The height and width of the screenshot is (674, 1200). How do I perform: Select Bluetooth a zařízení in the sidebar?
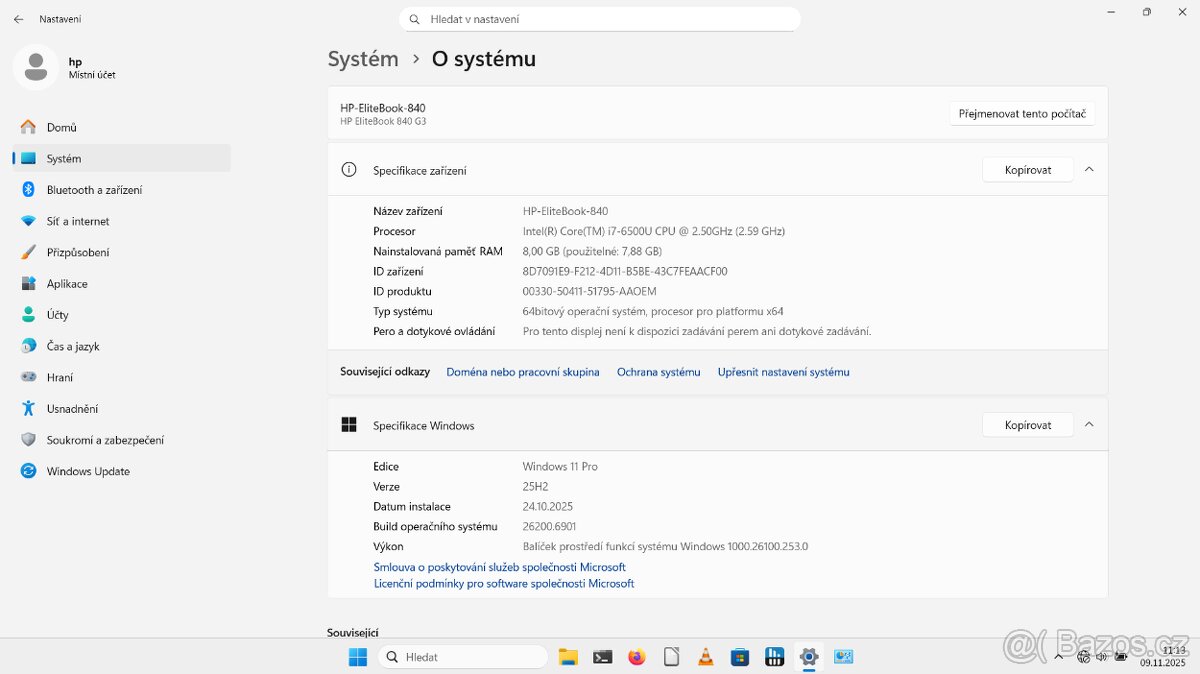(x=102, y=189)
